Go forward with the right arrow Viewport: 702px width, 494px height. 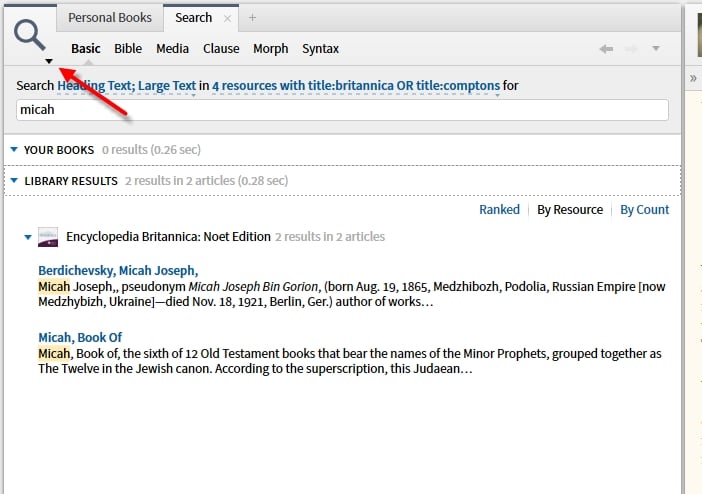(x=631, y=49)
